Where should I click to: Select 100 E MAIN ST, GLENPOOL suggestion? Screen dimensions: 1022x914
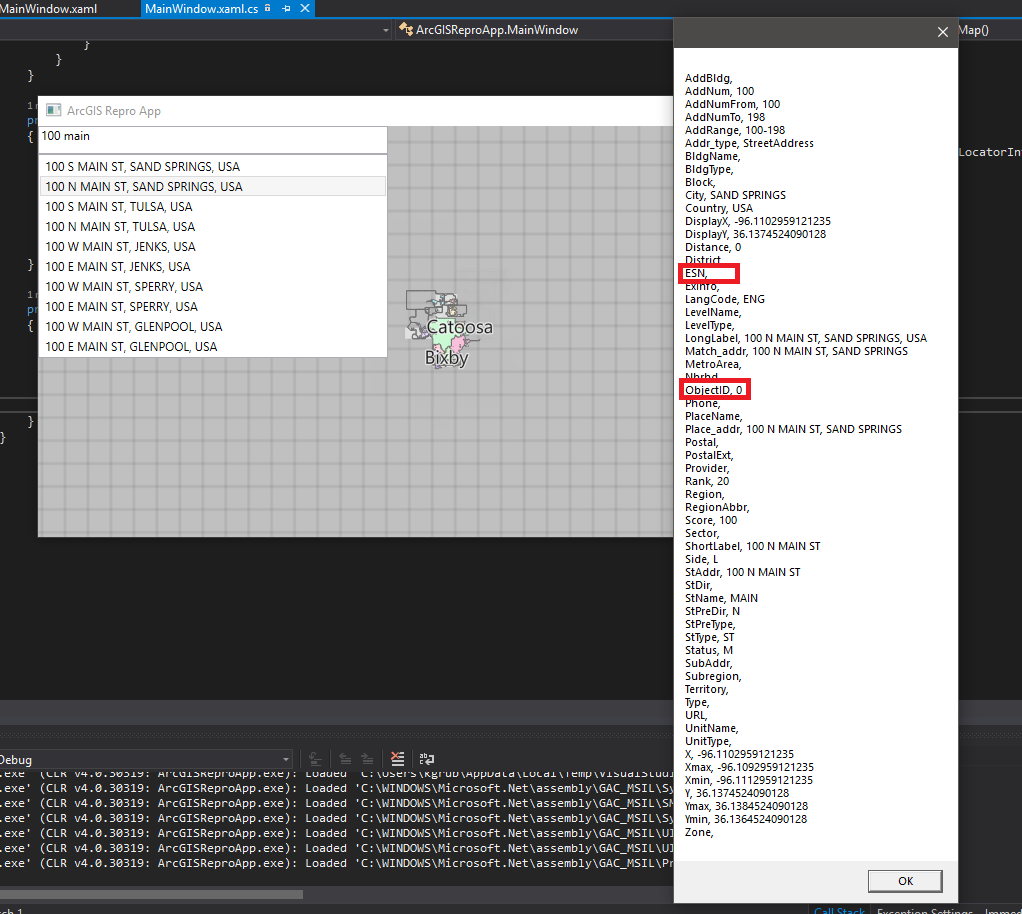[213, 347]
